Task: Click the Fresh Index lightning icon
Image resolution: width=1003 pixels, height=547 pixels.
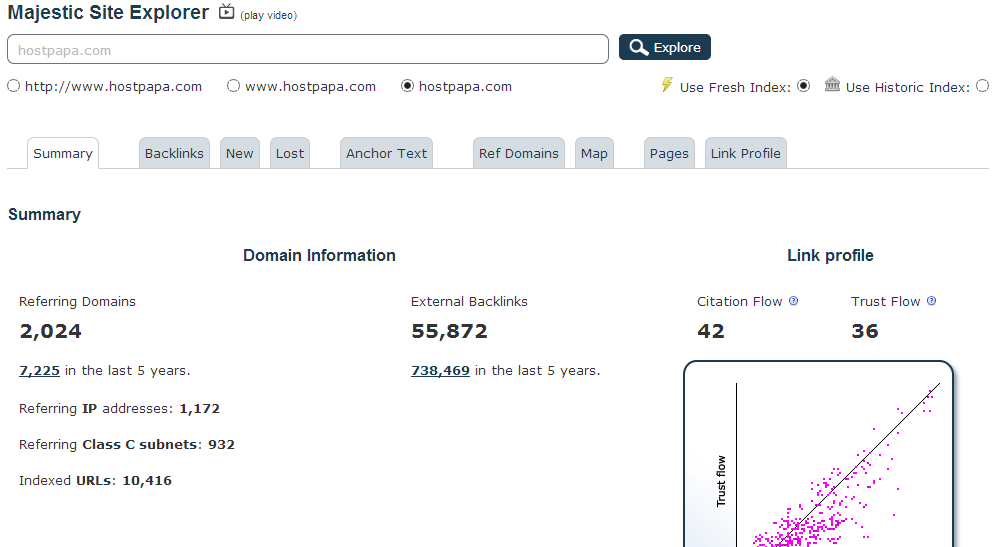Action: point(667,84)
